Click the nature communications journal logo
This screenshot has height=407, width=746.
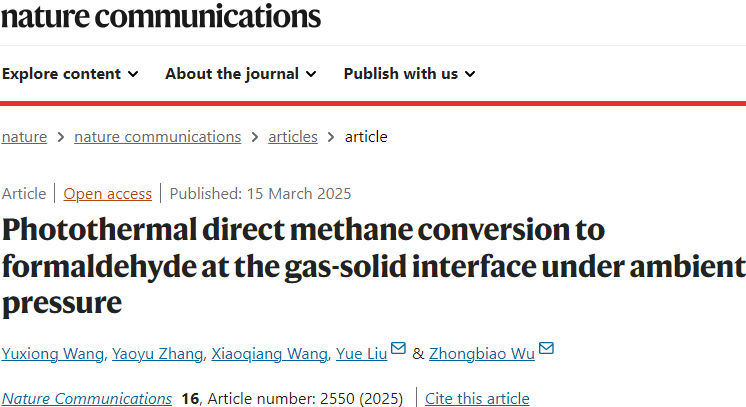(x=161, y=16)
